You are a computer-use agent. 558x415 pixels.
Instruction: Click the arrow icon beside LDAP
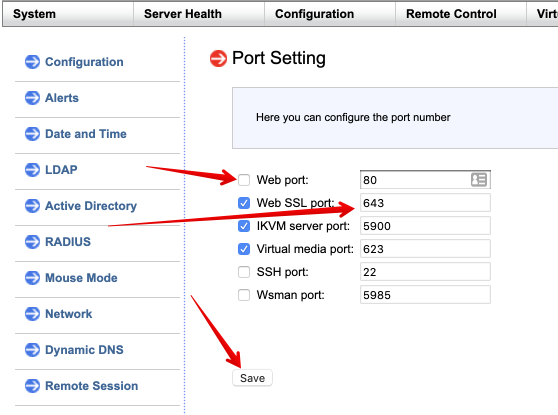(32, 169)
